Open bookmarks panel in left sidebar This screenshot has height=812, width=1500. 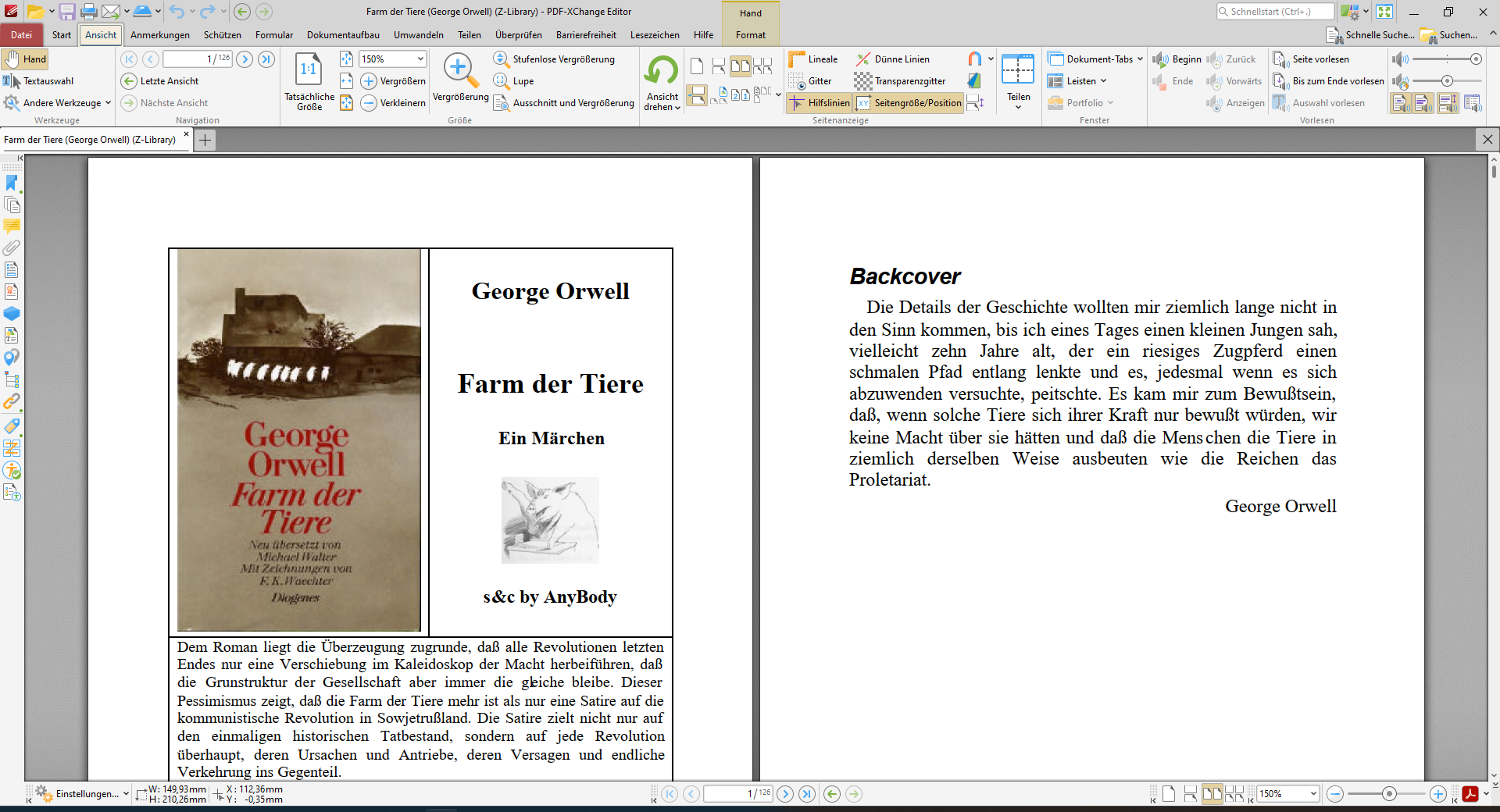(x=12, y=183)
